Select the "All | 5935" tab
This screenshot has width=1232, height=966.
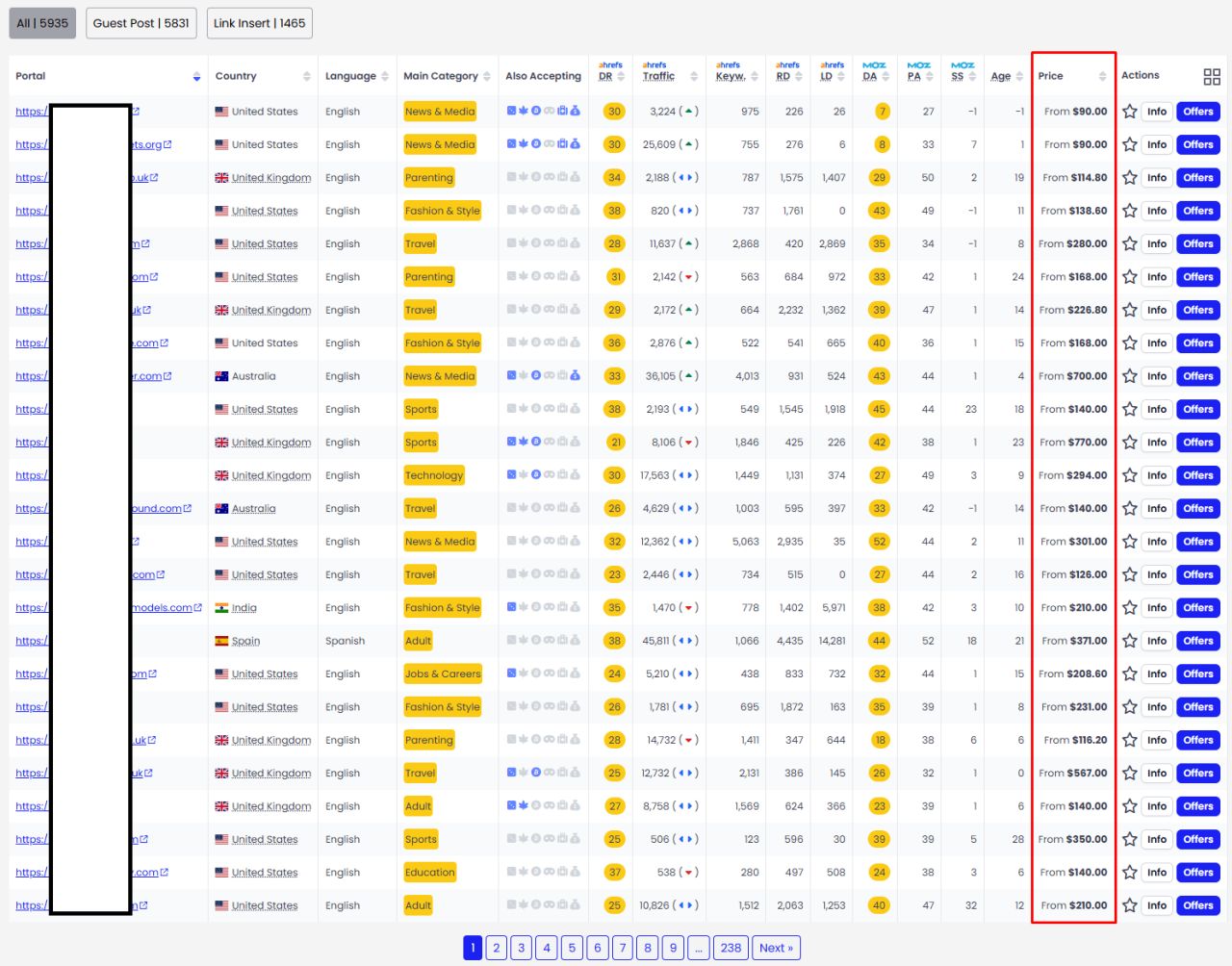click(x=42, y=23)
